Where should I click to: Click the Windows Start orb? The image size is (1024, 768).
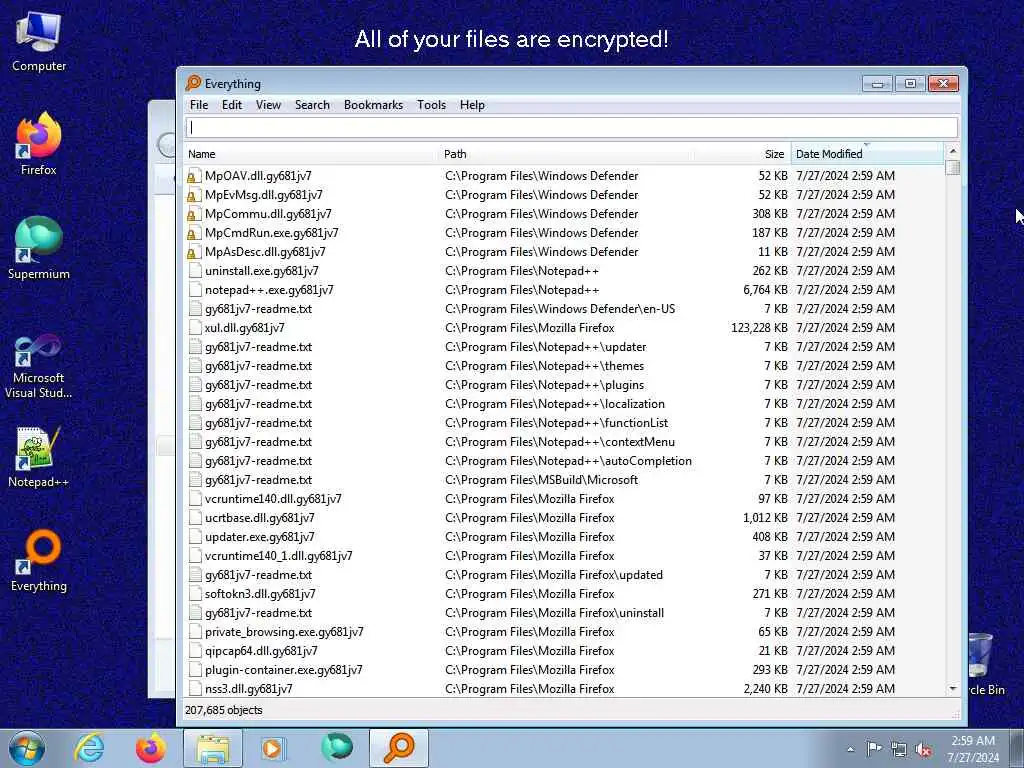[x=27, y=748]
